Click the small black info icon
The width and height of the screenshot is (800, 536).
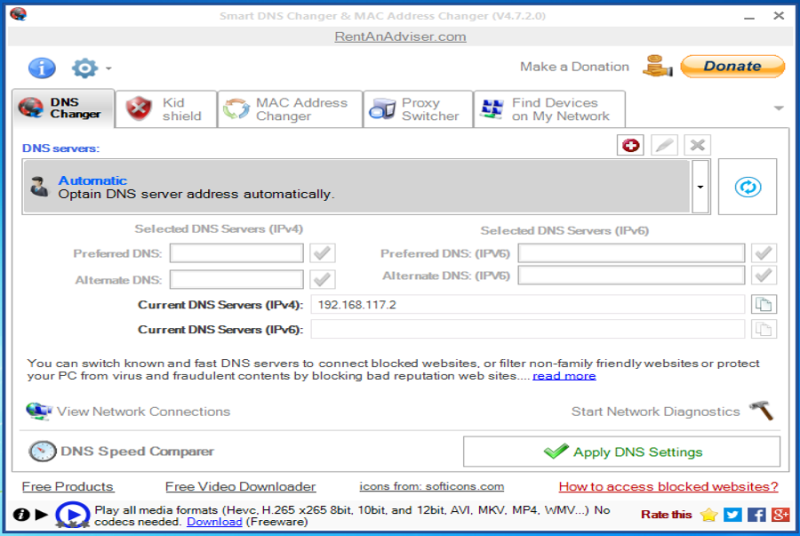pos(21,515)
